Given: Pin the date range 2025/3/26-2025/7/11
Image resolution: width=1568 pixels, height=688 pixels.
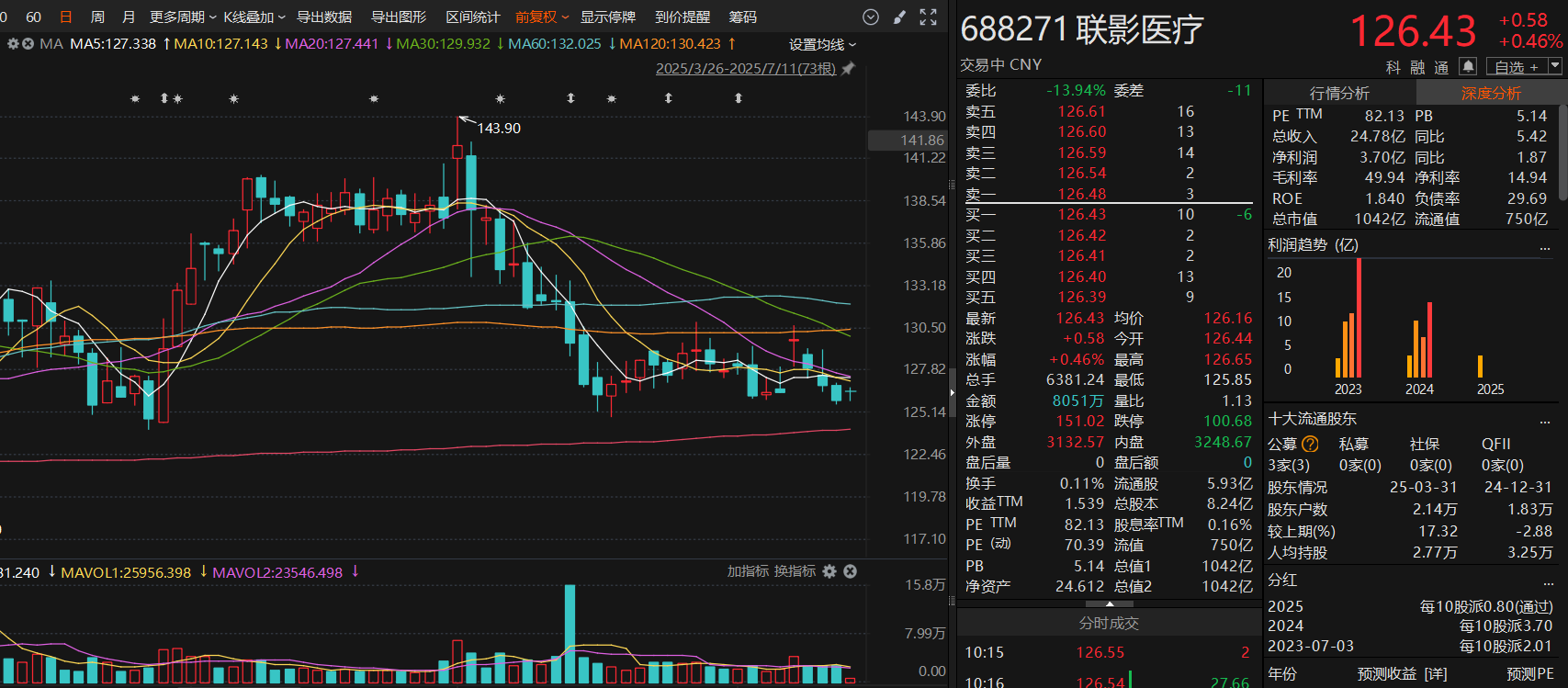Looking at the screenshot, I should [849, 69].
